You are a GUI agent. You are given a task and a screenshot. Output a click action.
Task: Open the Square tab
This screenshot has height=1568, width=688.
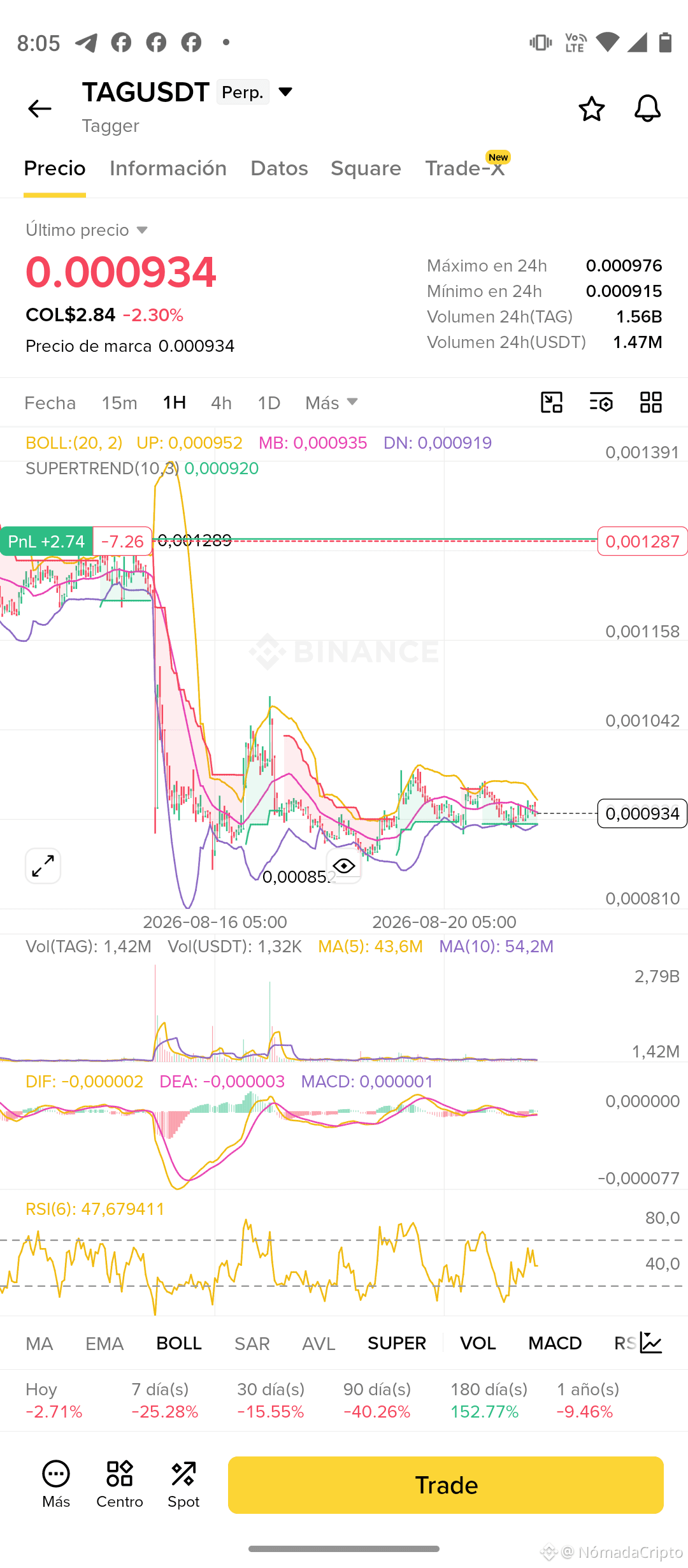[366, 168]
